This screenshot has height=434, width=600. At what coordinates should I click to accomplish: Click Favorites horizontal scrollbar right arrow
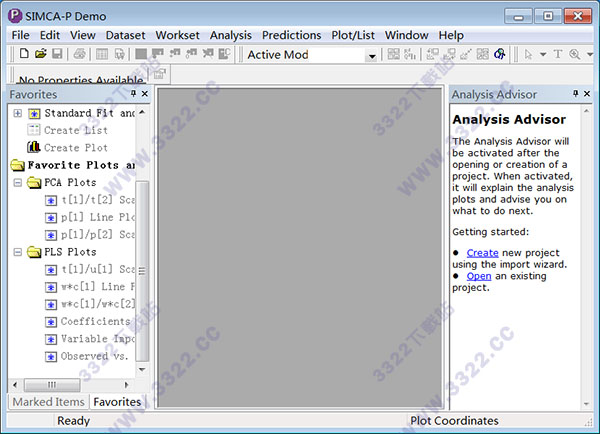click(x=126, y=385)
